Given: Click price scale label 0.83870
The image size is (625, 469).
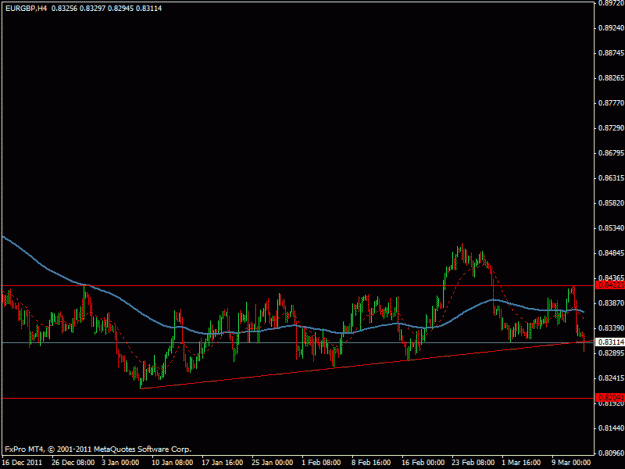Looking at the screenshot, I should click(x=611, y=303).
